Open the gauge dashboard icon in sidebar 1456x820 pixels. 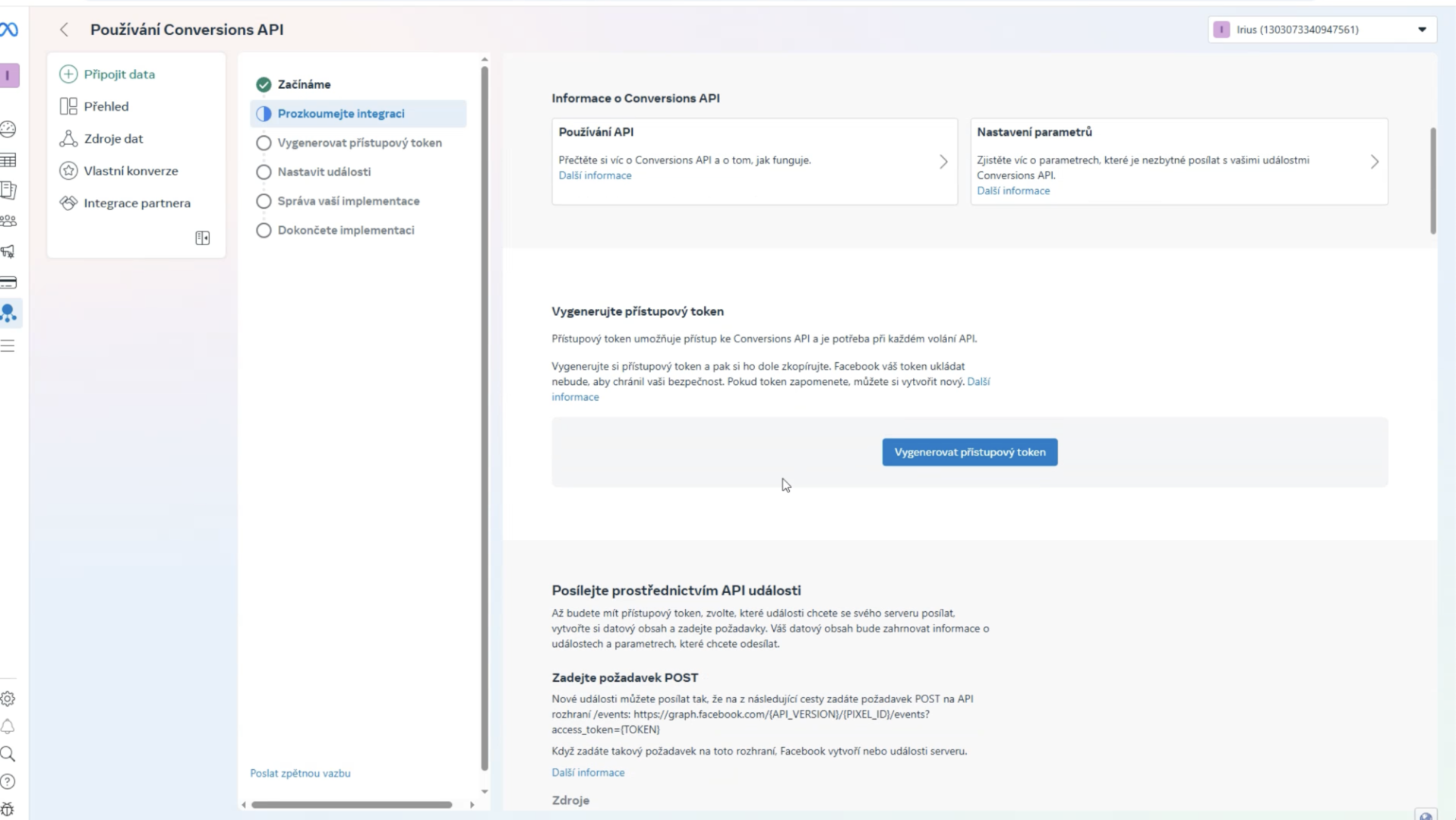[x=8, y=129]
